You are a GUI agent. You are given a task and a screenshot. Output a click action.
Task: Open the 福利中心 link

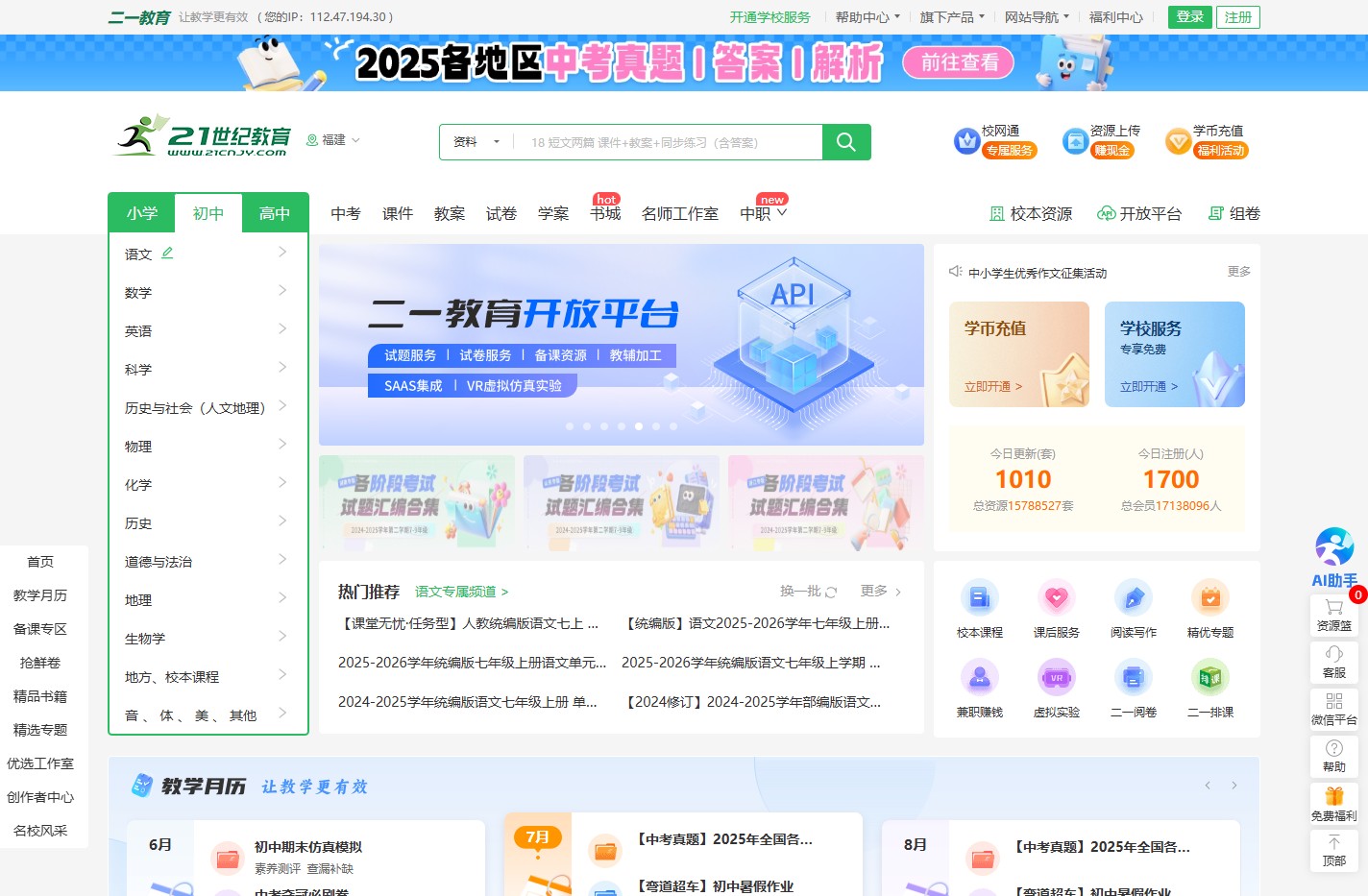coord(1116,17)
